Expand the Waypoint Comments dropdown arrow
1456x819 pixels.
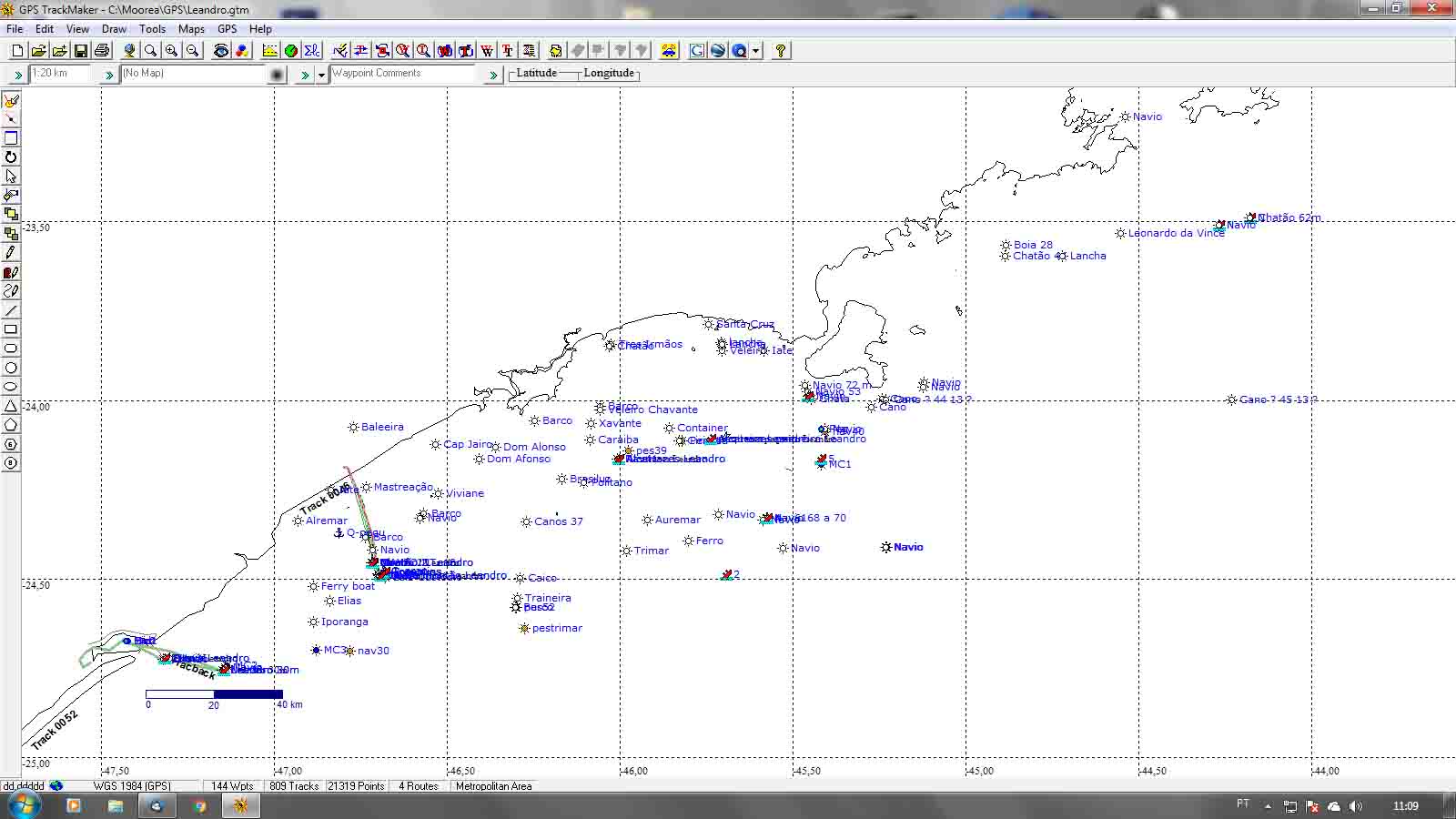(x=321, y=75)
